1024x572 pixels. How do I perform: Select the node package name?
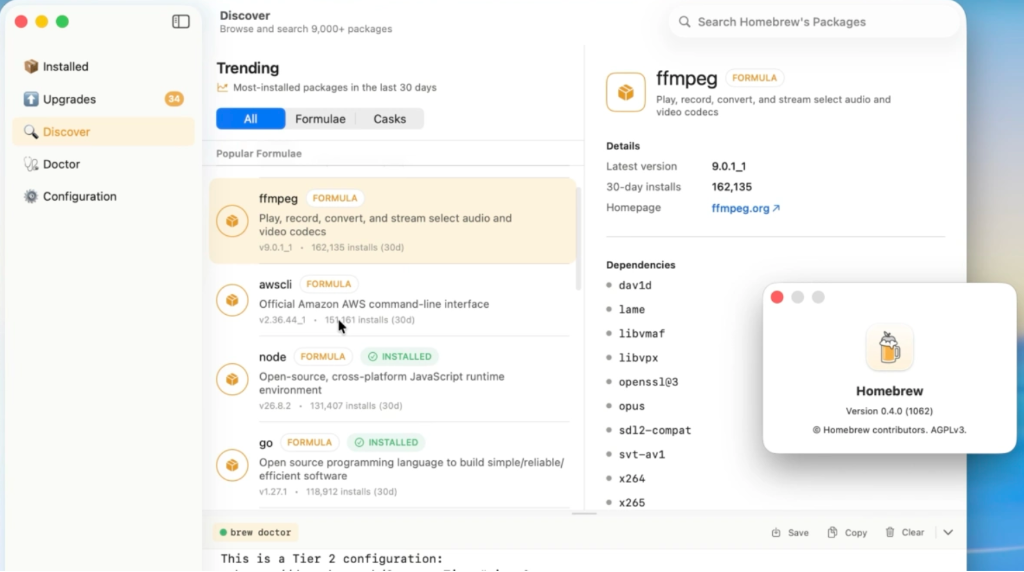coord(272,357)
